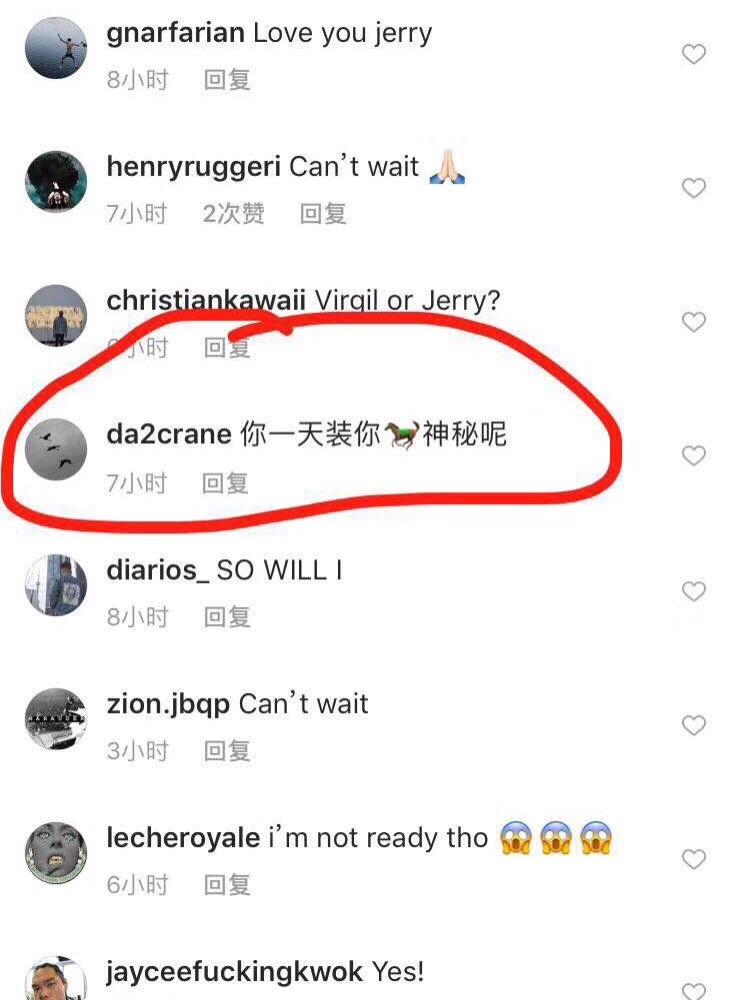Tap 回复 under henryruggeri's comment
Screen dimensions: 750x1000
pos(323,214)
